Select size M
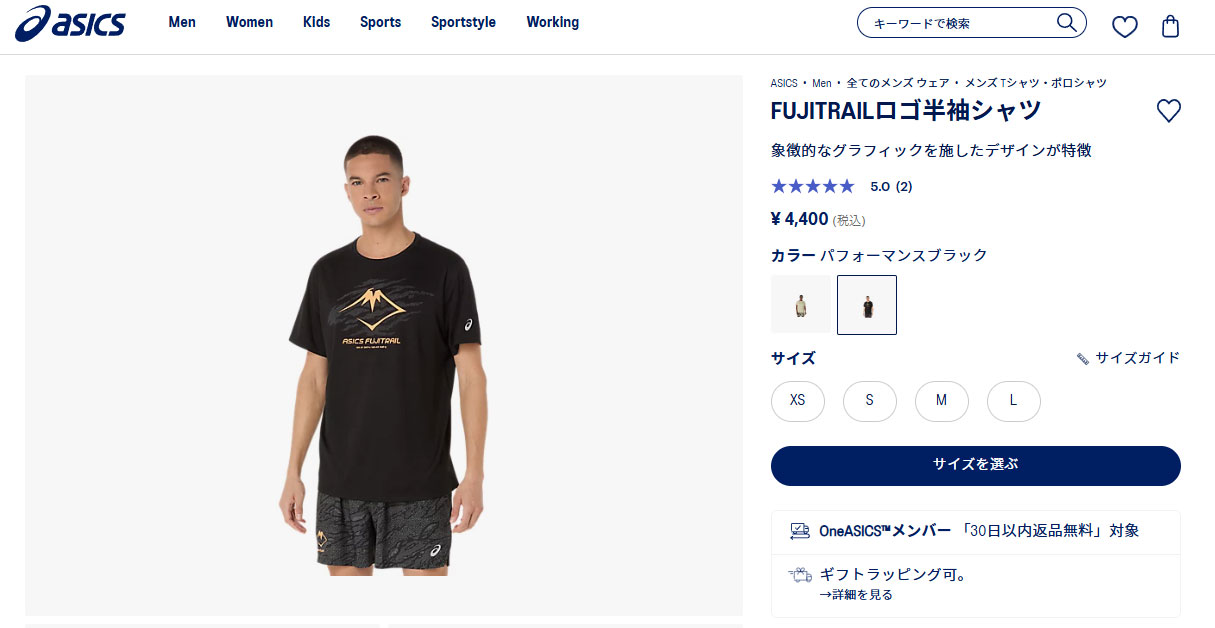Viewport: 1215px width, 628px height. point(941,400)
